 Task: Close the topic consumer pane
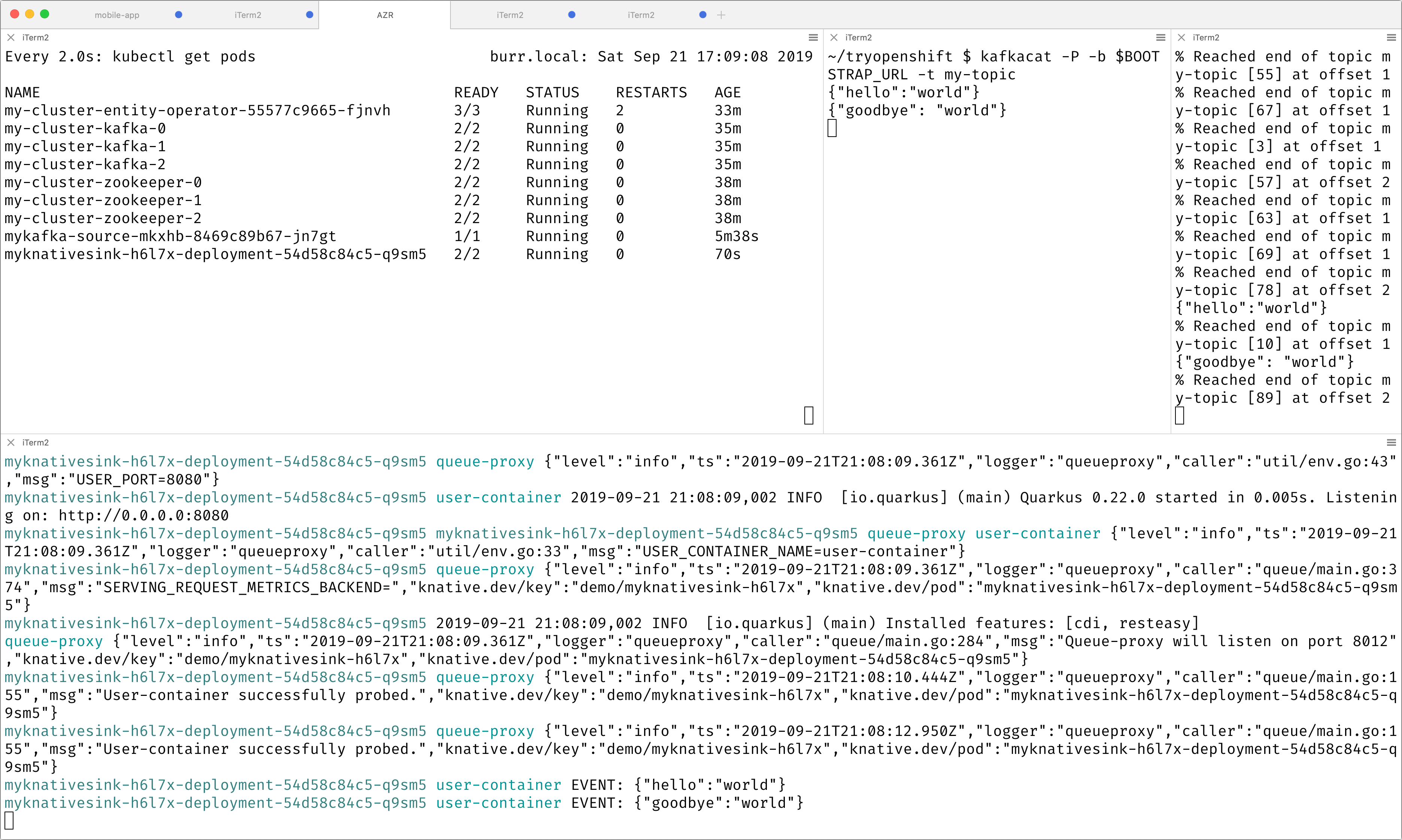[1181, 37]
